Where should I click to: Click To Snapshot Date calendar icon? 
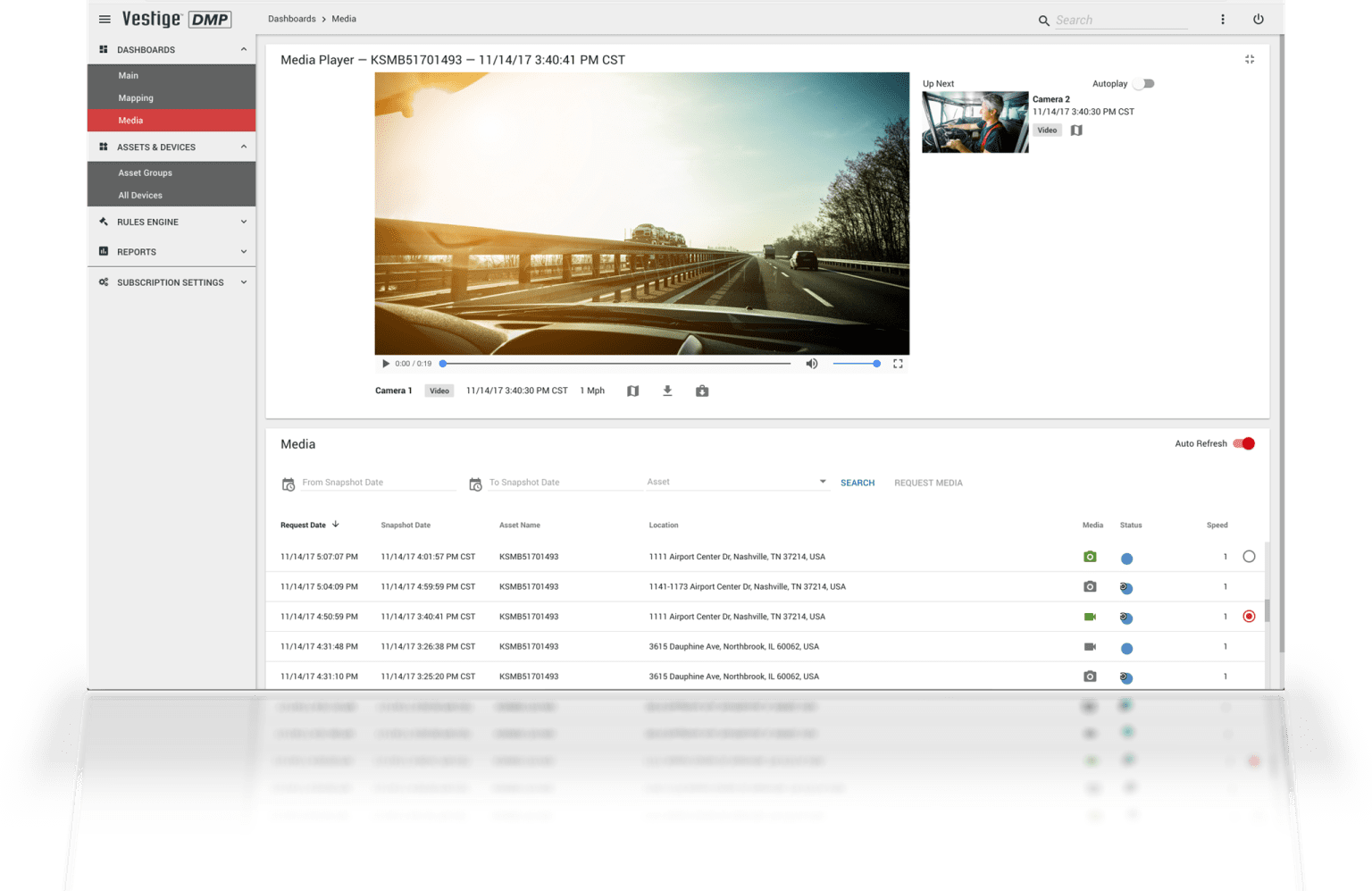click(x=475, y=484)
